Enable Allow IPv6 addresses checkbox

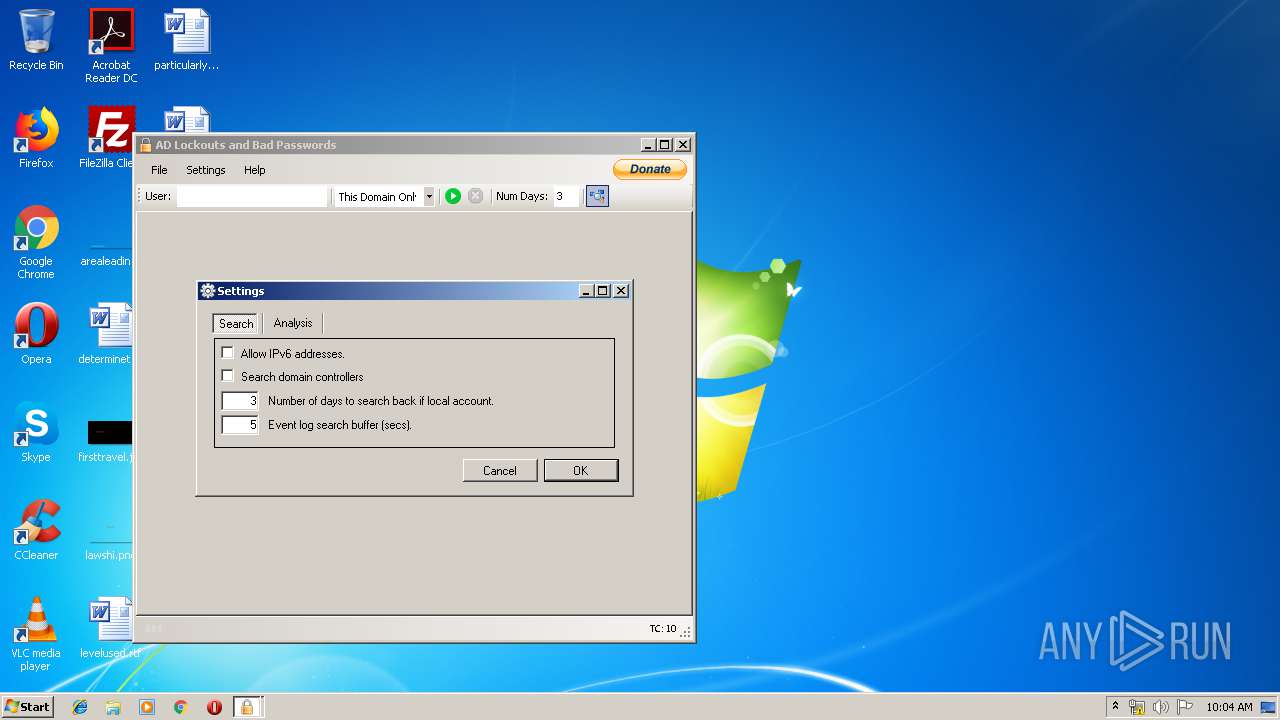coord(228,353)
